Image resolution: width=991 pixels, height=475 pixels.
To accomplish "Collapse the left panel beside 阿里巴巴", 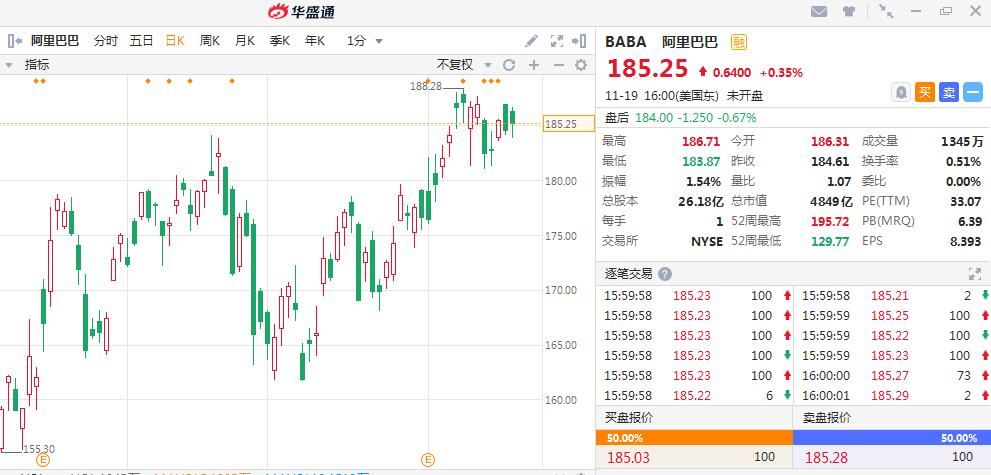I will [15, 41].
